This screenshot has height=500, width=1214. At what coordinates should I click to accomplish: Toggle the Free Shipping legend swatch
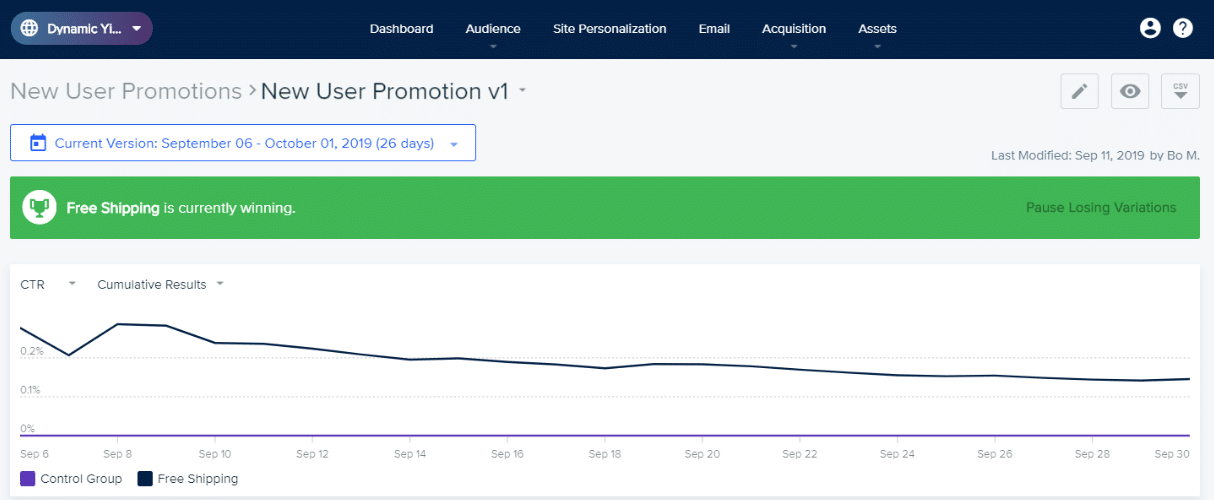pos(145,479)
